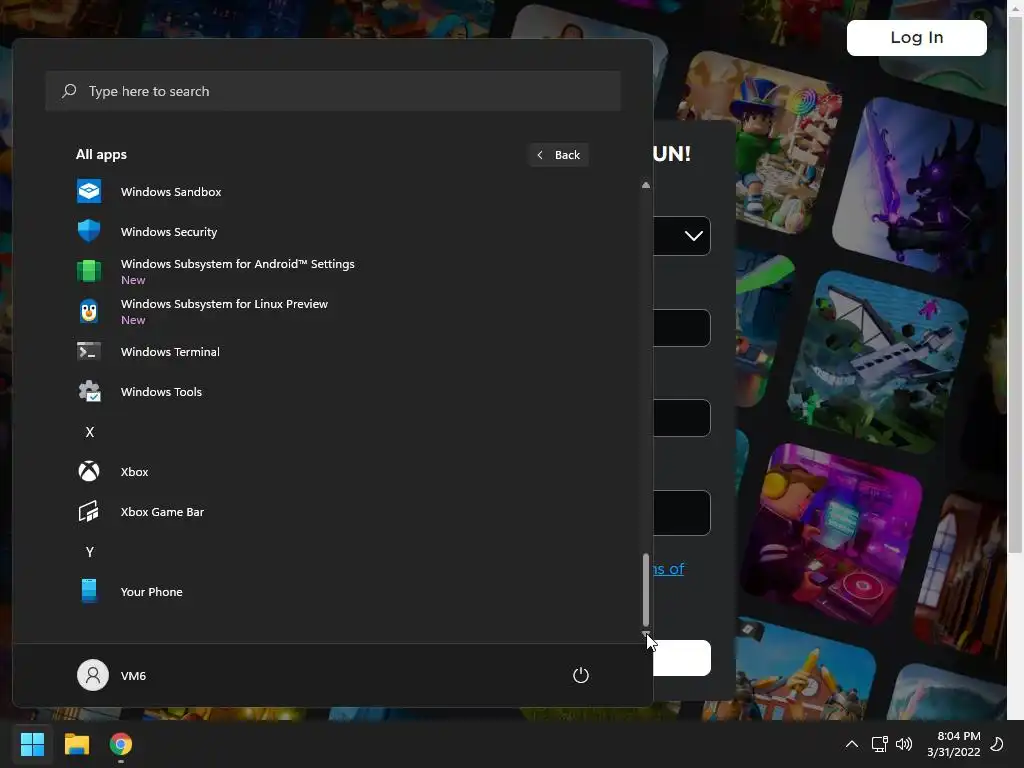Click the Roblox page vertical scrollbar
Viewport: 1024px width, 768px height.
point(1015,287)
